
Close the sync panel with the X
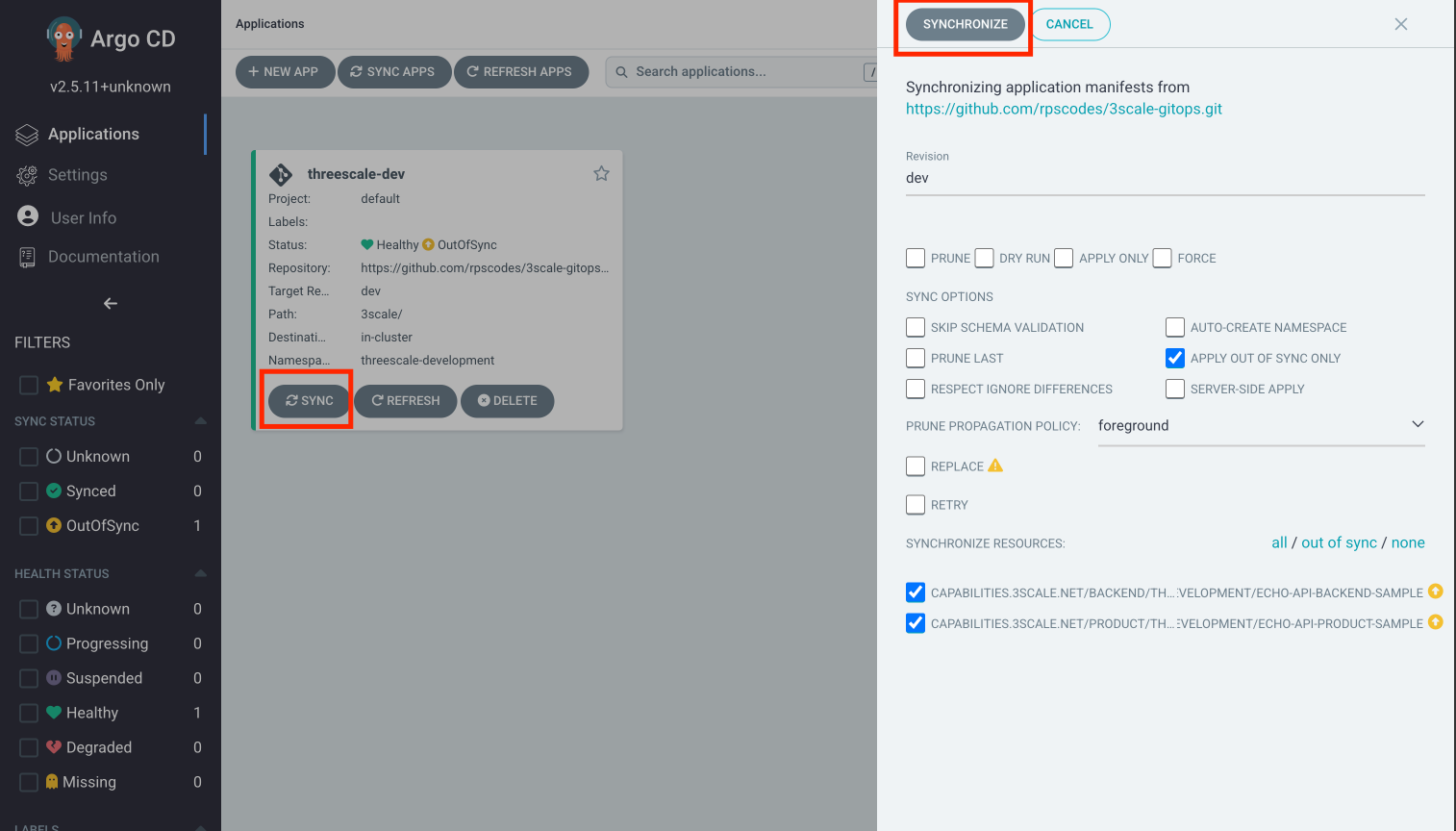(1401, 24)
